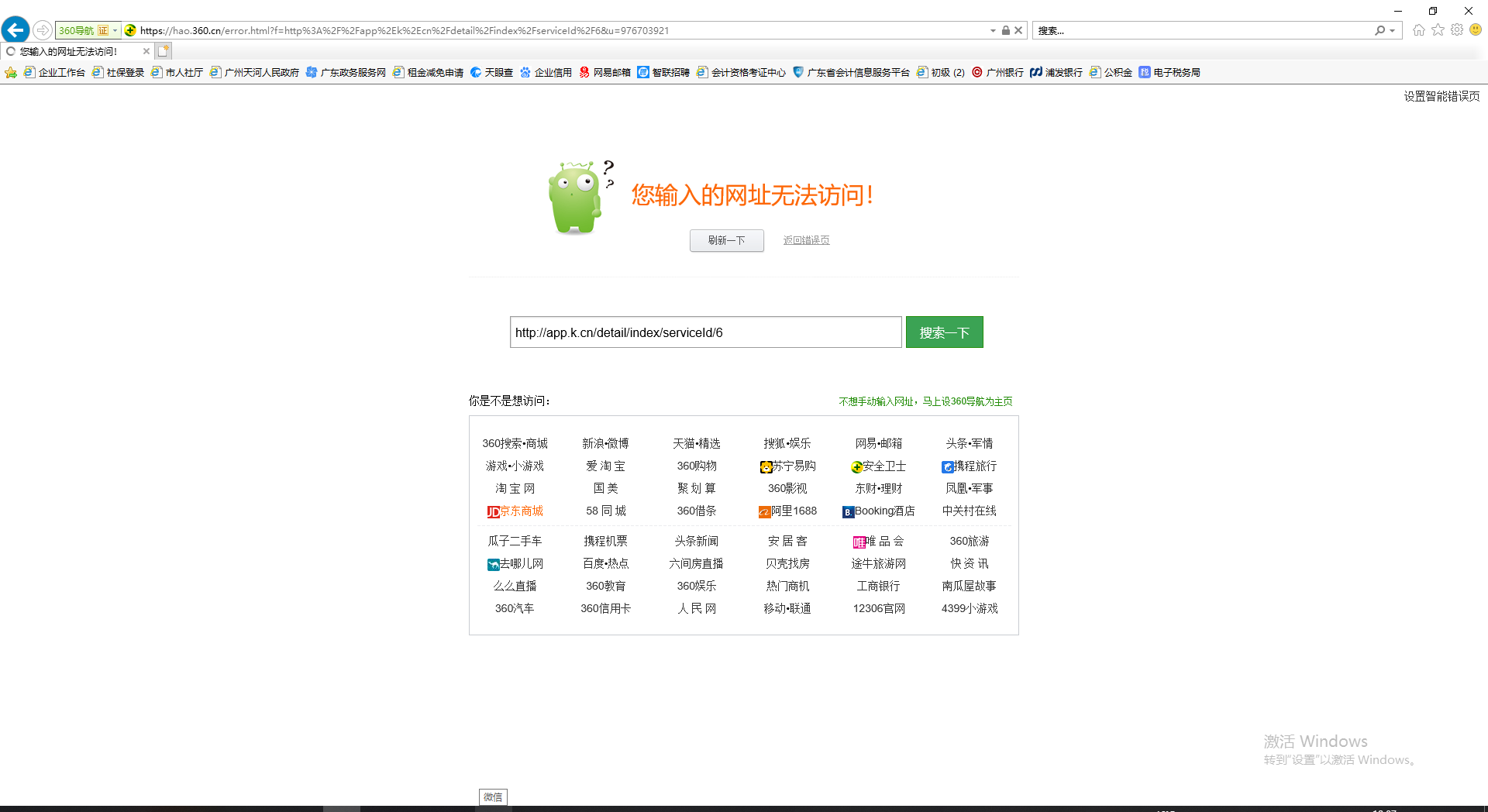Screen dimensions: 1488x812
Task: Click the 微信 taskbar tooltip label
Action: (493, 797)
